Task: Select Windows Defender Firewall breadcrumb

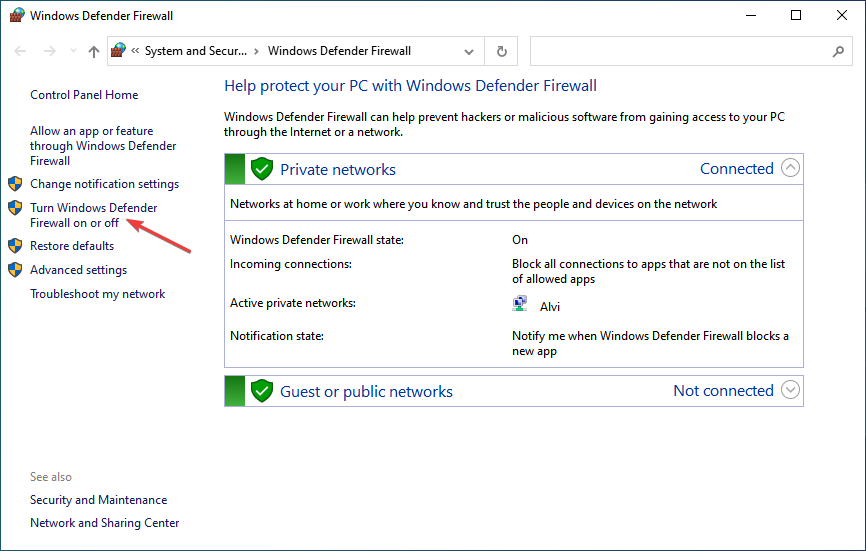Action: (339, 51)
